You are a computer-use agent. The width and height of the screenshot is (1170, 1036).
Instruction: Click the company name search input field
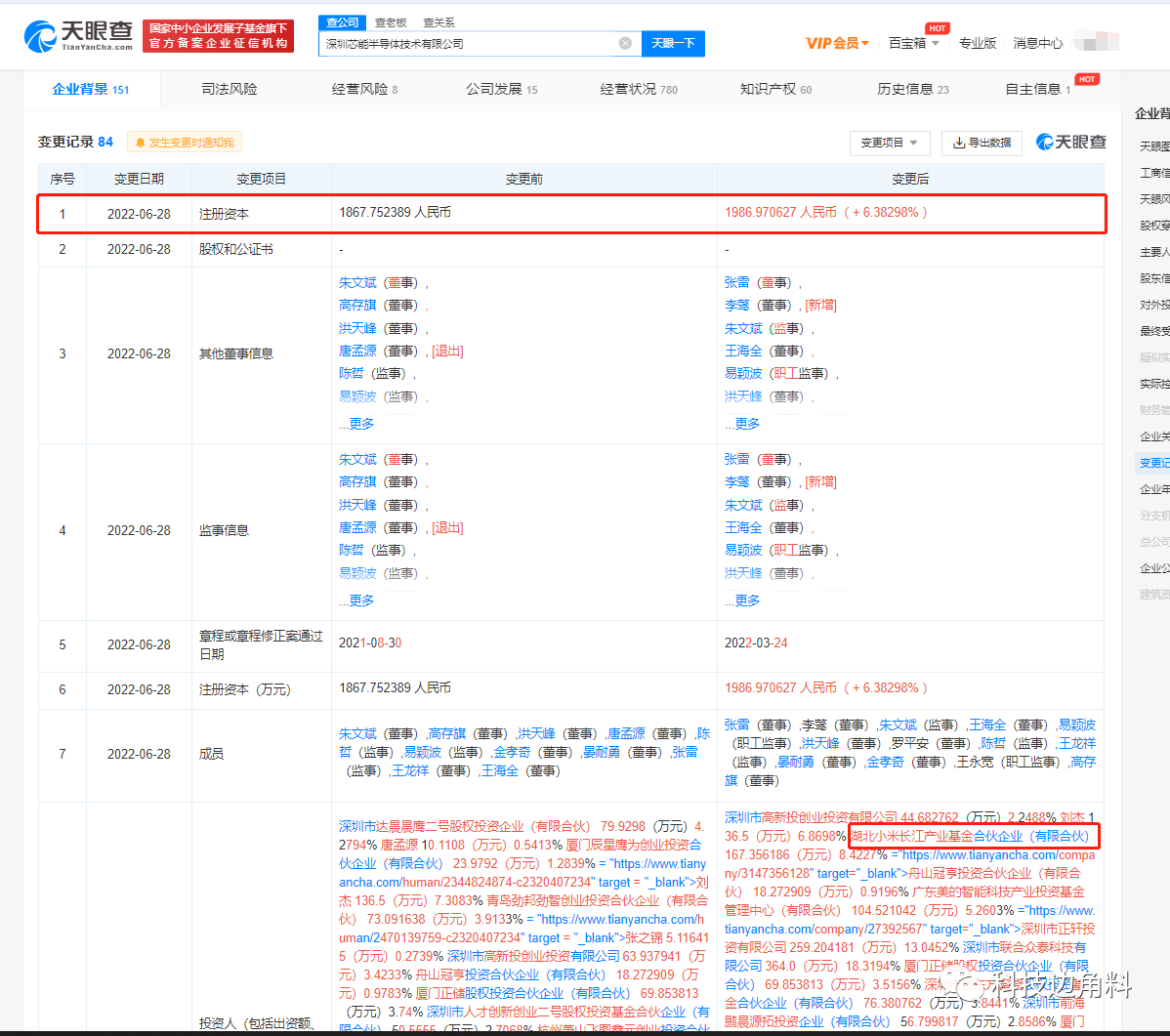[x=469, y=43]
